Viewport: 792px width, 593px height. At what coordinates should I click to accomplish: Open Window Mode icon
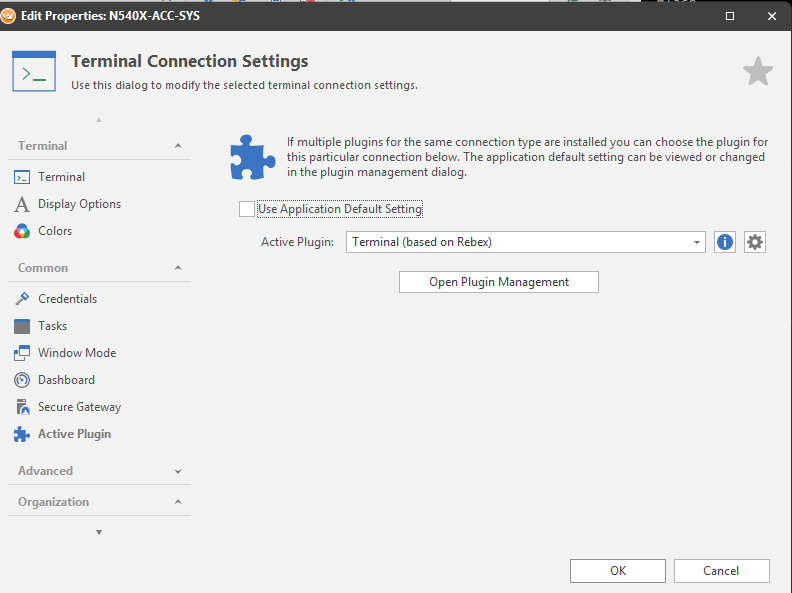pos(21,353)
